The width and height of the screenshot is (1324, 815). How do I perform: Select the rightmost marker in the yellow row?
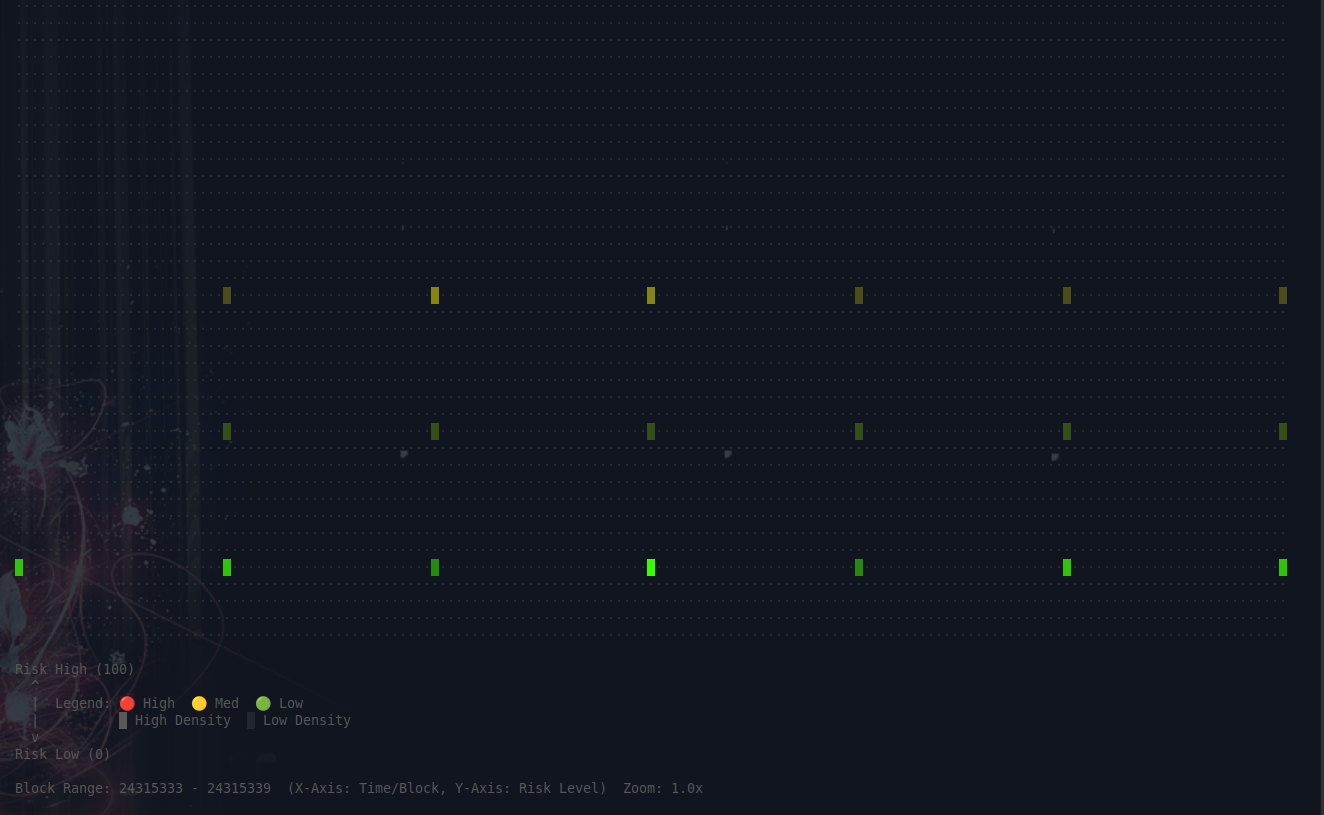click(x=1283, y=295)
